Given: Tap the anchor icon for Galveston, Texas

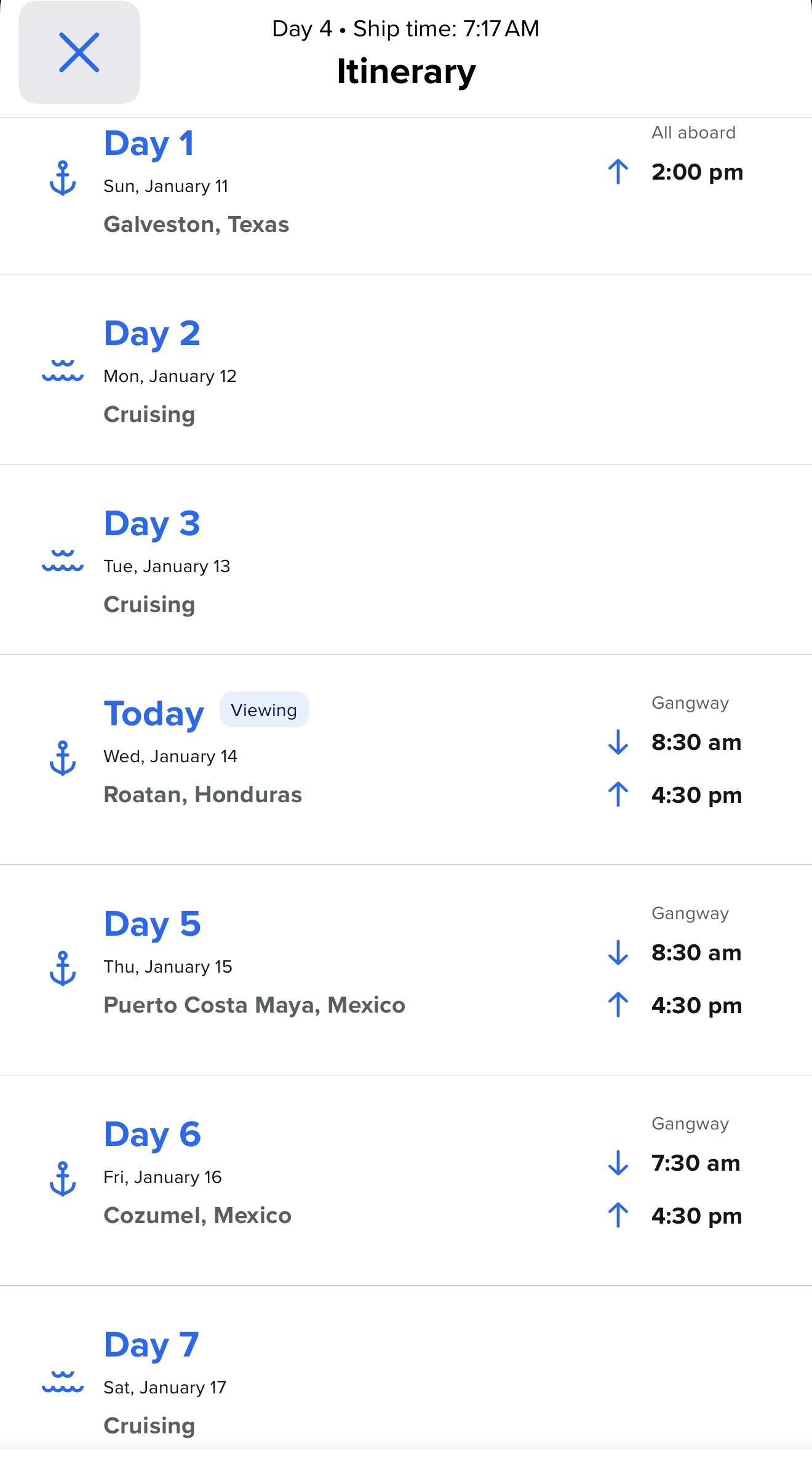Looking at the screenshot, I should [63, 178].
